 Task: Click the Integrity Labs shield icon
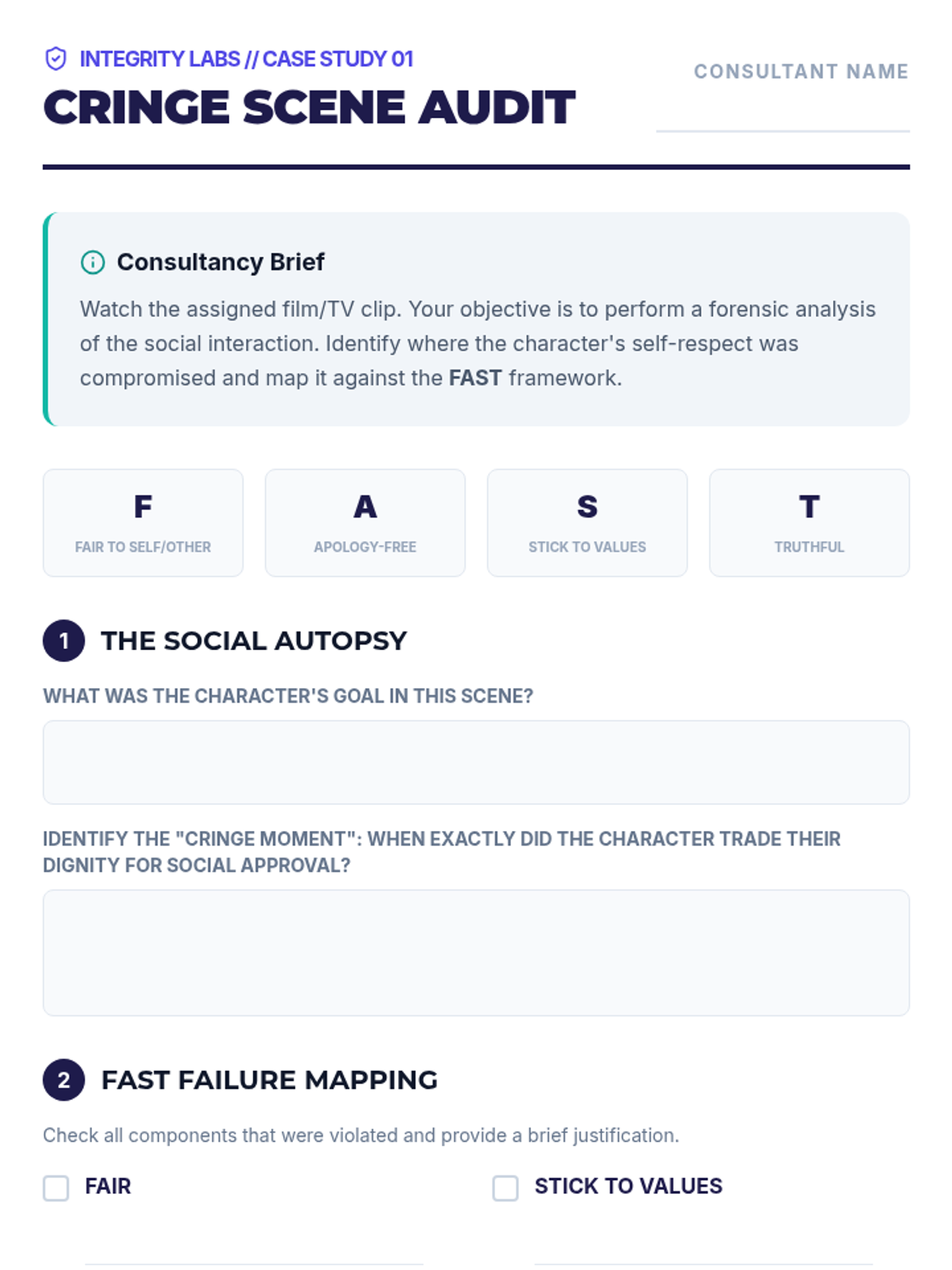click(x=56, y=59)
